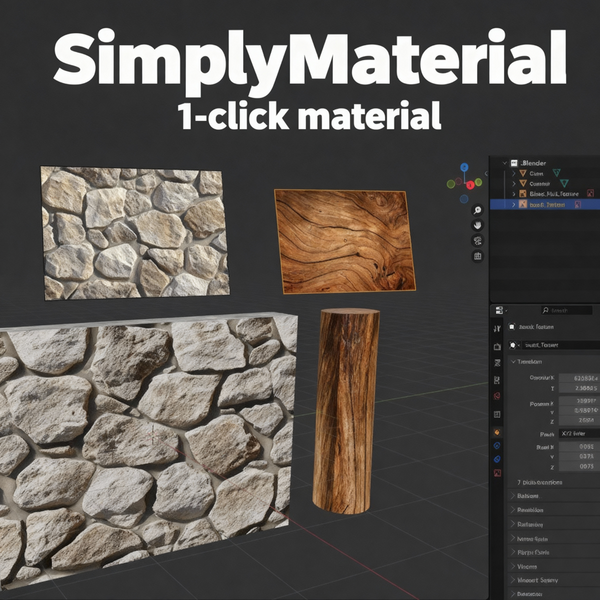The height and width of the screenshot is (600, 600).
Task: Click the properties panel search field
Action: pyautogui.click(x=566, y=310)
